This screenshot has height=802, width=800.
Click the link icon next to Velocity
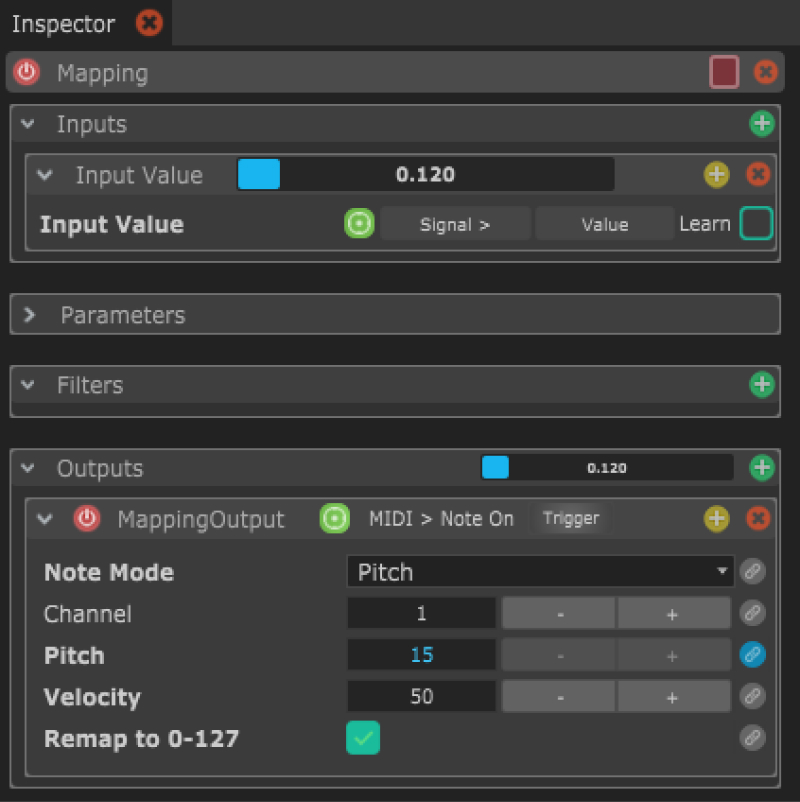coord(752,697)
